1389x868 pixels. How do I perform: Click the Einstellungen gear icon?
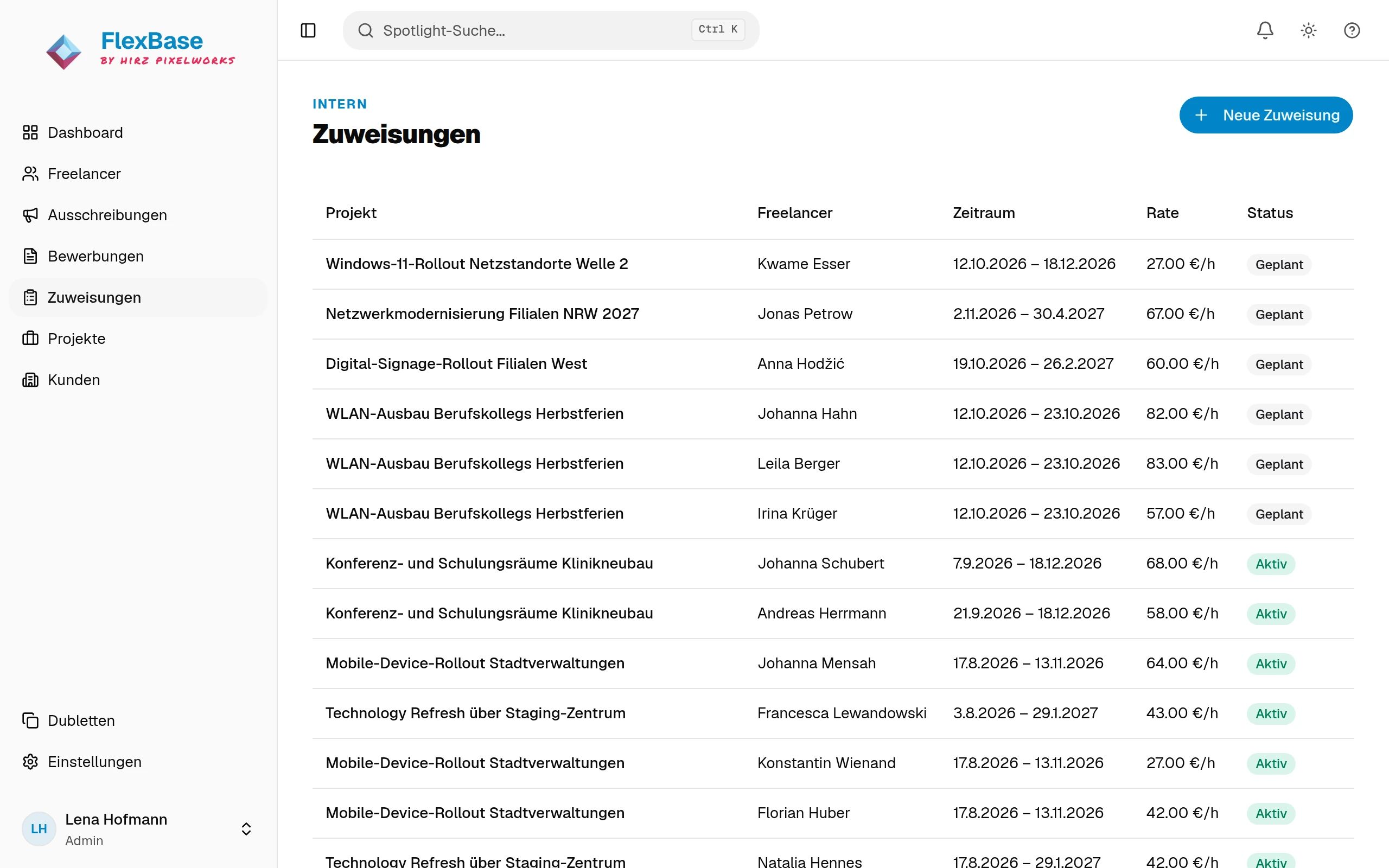[x=30, y=762]
